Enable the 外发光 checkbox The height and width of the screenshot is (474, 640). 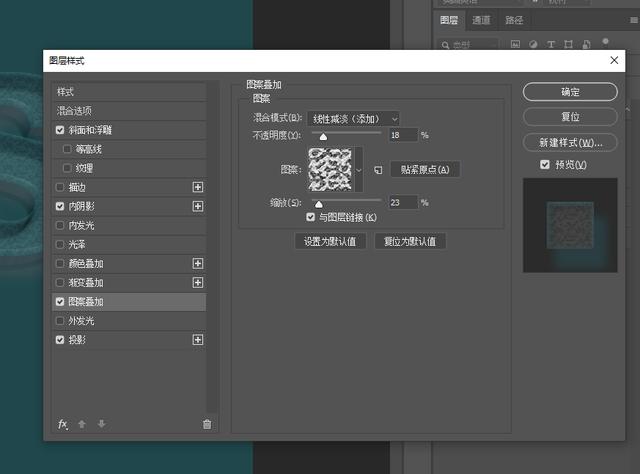61,321
